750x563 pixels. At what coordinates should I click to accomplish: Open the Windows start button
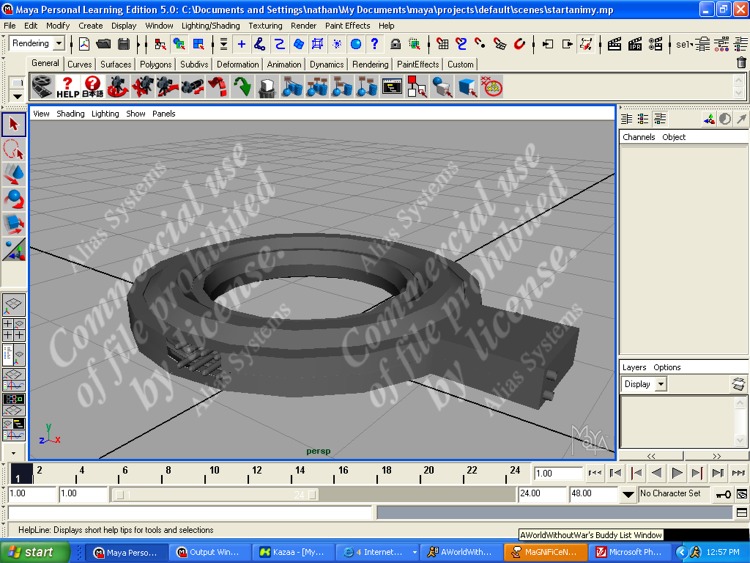pyautogui.click(x=29, y=552)
